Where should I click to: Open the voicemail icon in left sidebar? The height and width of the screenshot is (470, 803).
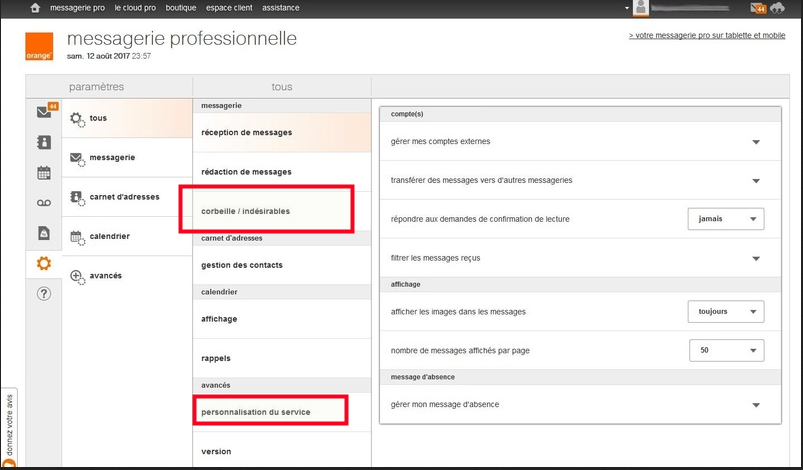43,202
